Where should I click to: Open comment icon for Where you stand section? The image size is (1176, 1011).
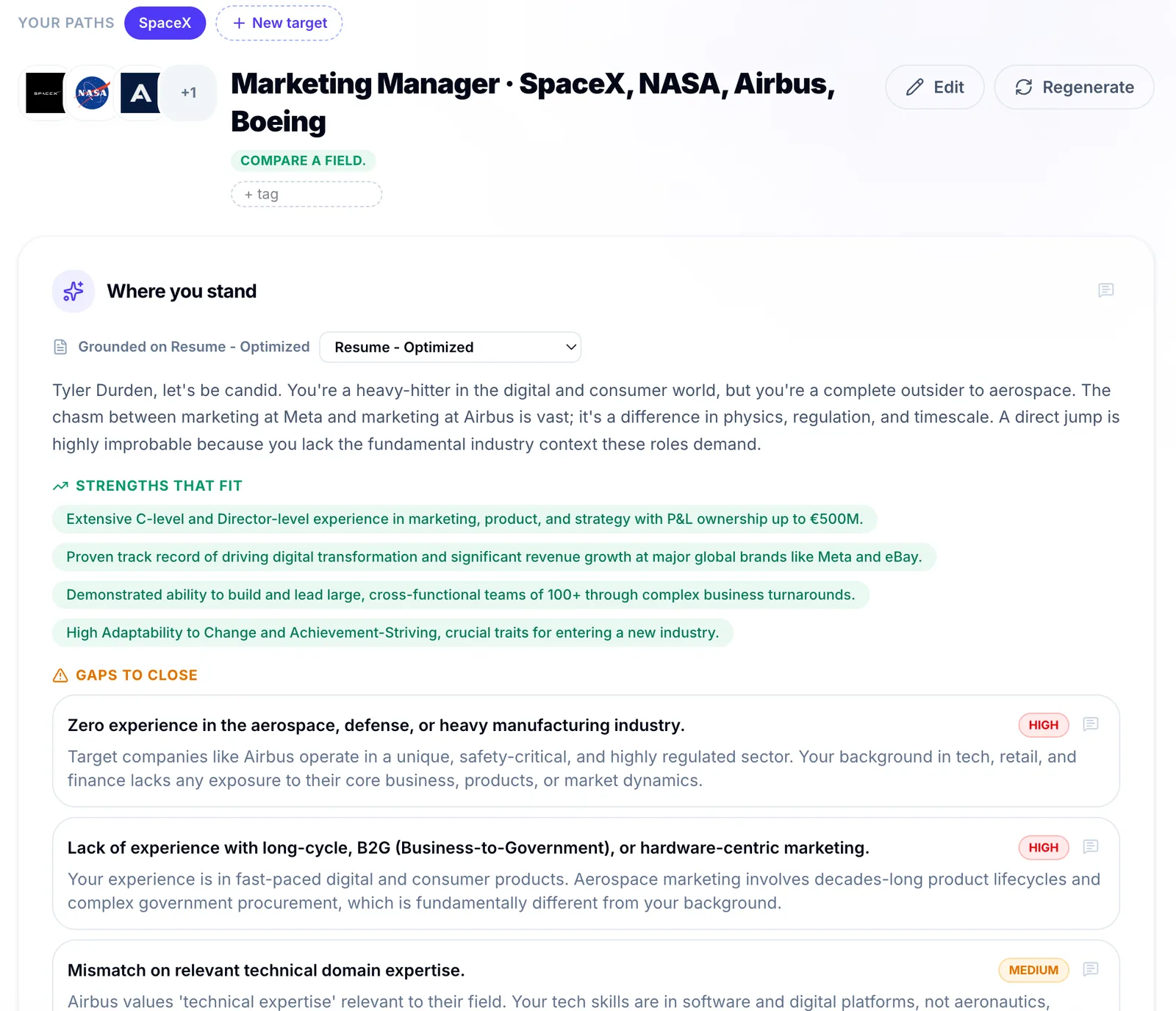[1105, 291]
